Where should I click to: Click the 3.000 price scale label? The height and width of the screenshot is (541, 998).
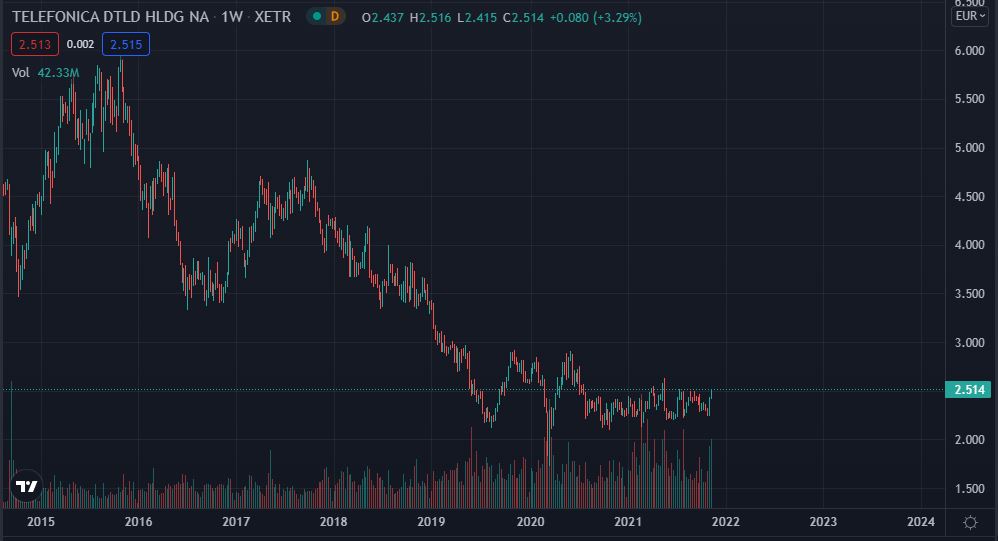pyautogui.click(x=969, y=342)
